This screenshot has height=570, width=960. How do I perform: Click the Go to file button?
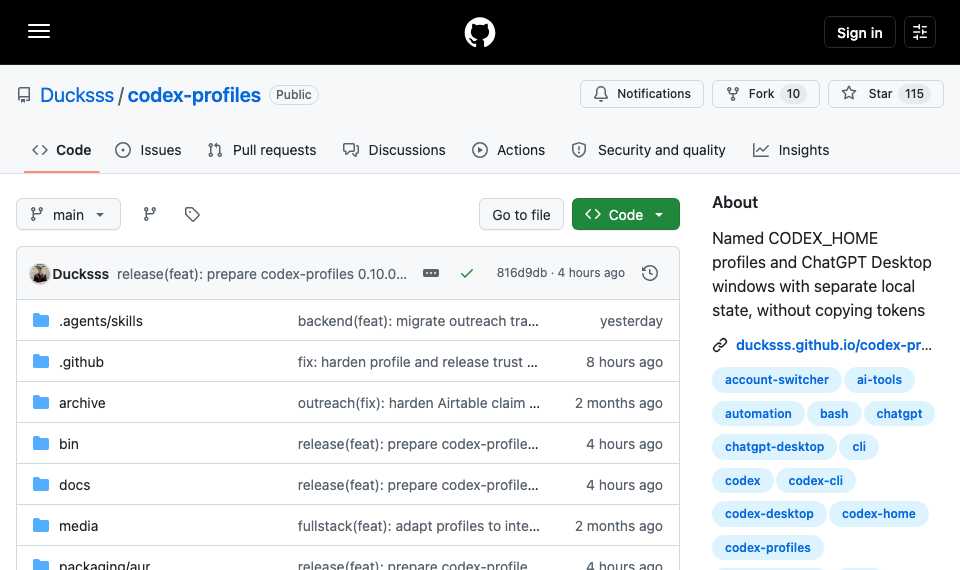coord(521,214)
